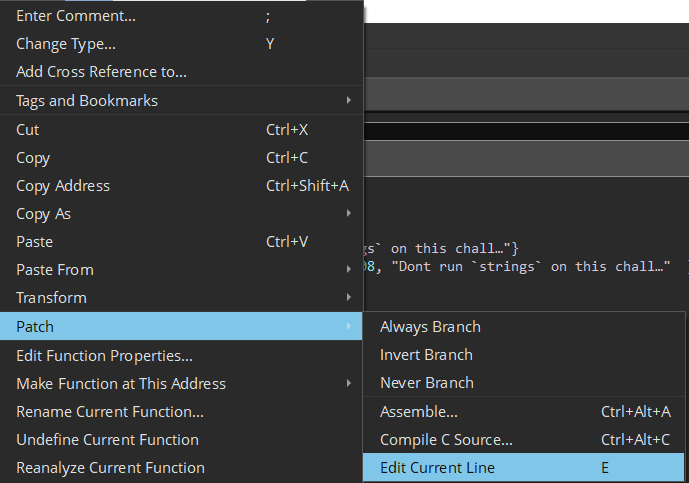Expand the Tags and Bookmarks submenu
689x483 pixels.
pyautogui.click(x=87, y=101)
